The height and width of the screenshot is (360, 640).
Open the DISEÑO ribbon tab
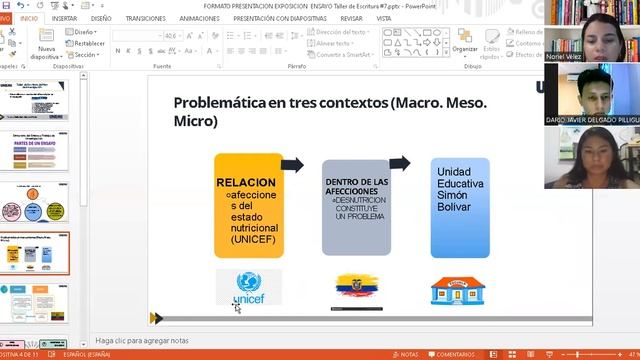101,19
